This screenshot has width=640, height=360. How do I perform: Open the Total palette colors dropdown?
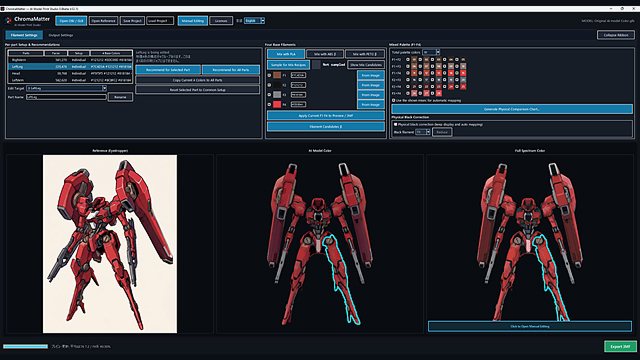[431, 52]
